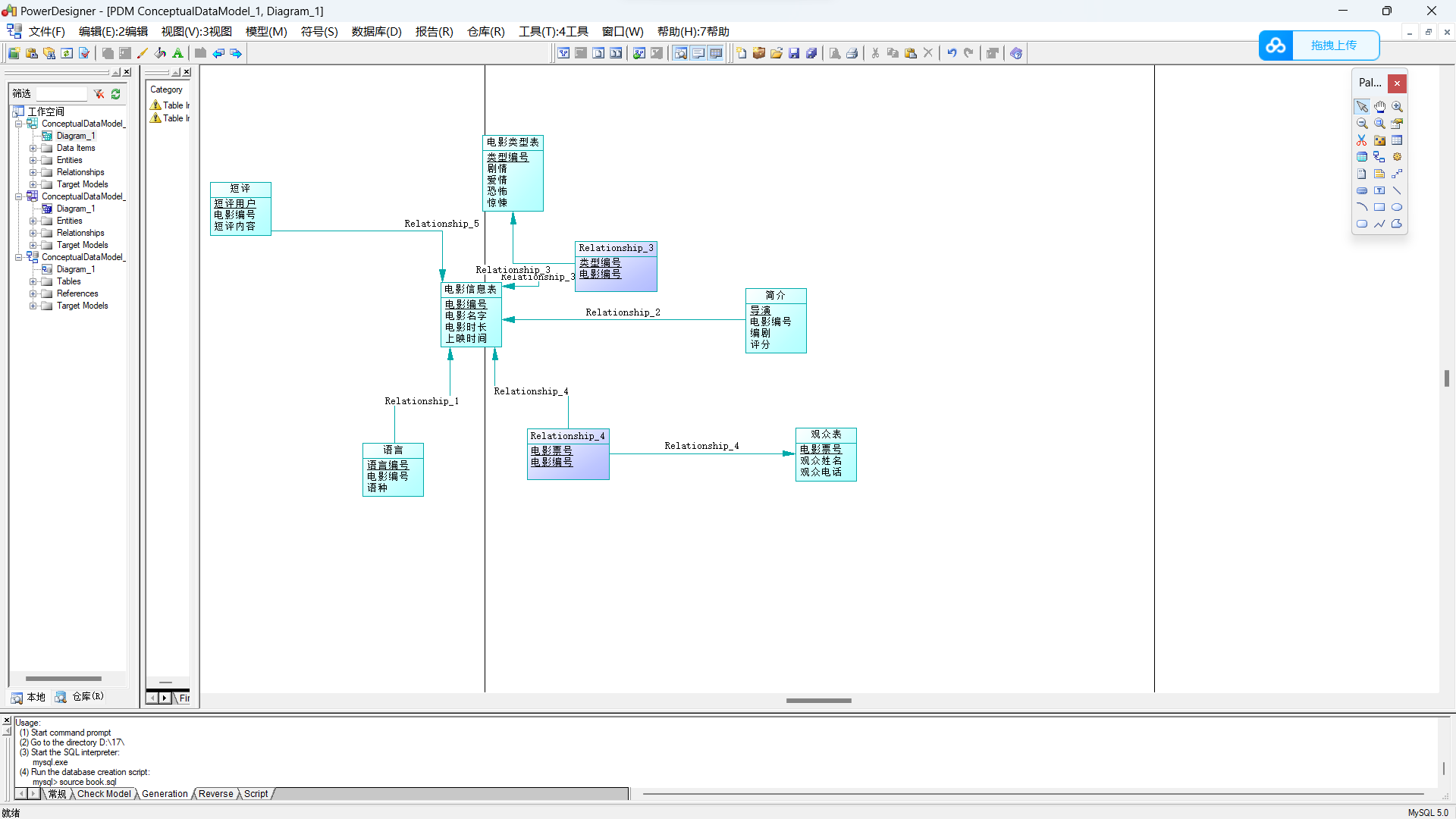Pick the red scissors Delete tool
The image size is (1456, 819).
click(1362, 140)
